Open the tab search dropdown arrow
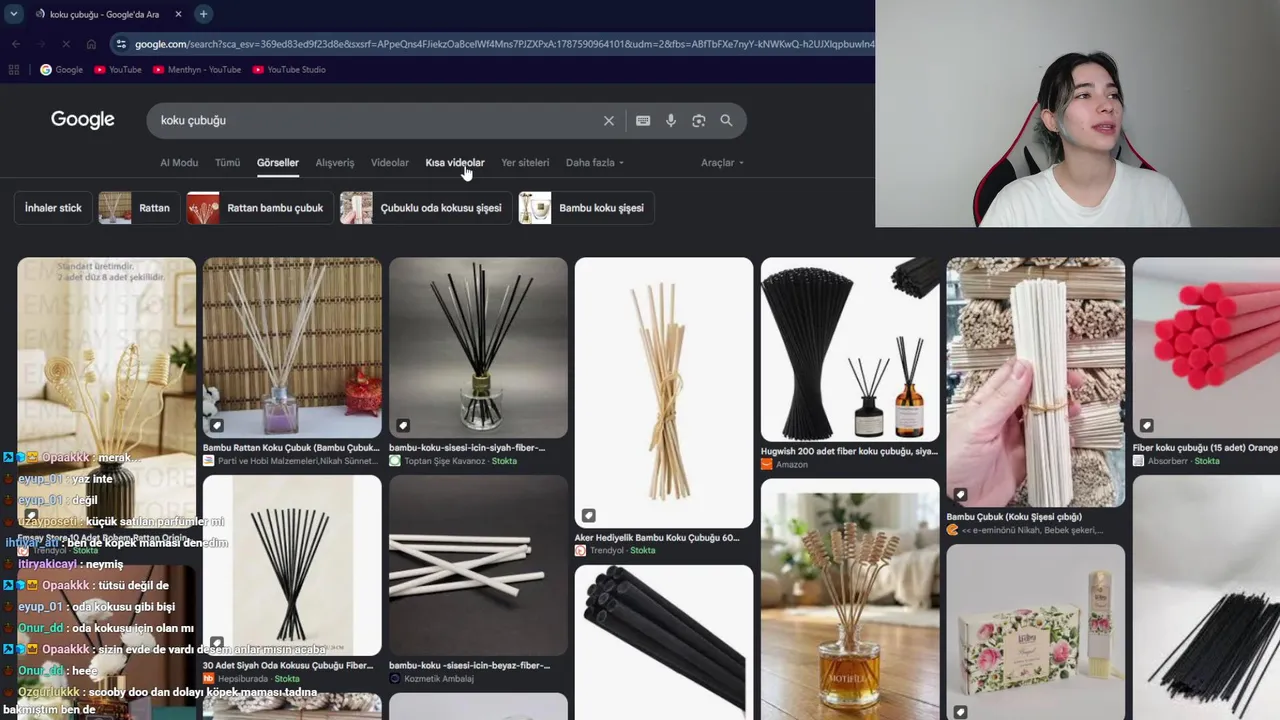Viewport: 1280px width, 720px height. pos(14,14)
